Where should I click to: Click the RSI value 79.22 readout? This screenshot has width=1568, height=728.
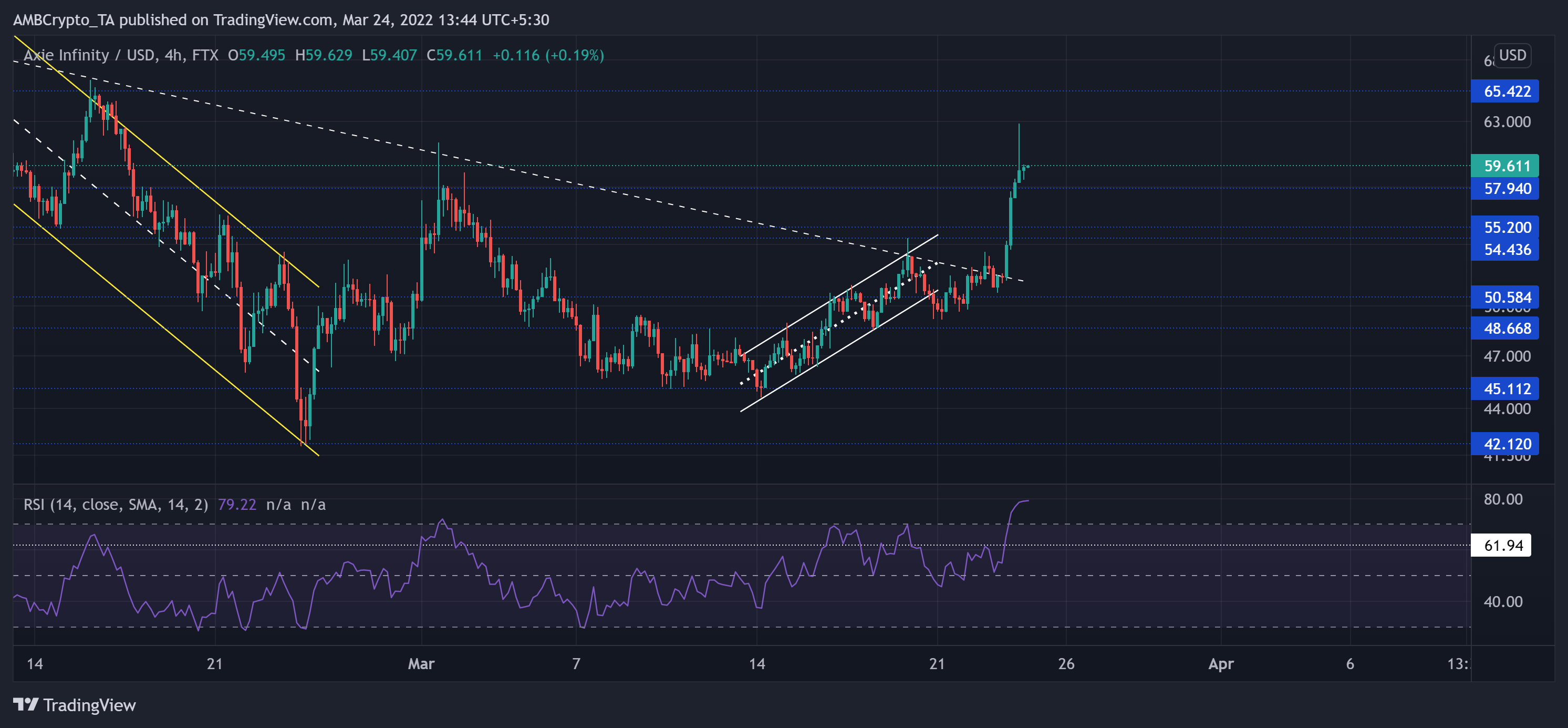click(237, 505)
